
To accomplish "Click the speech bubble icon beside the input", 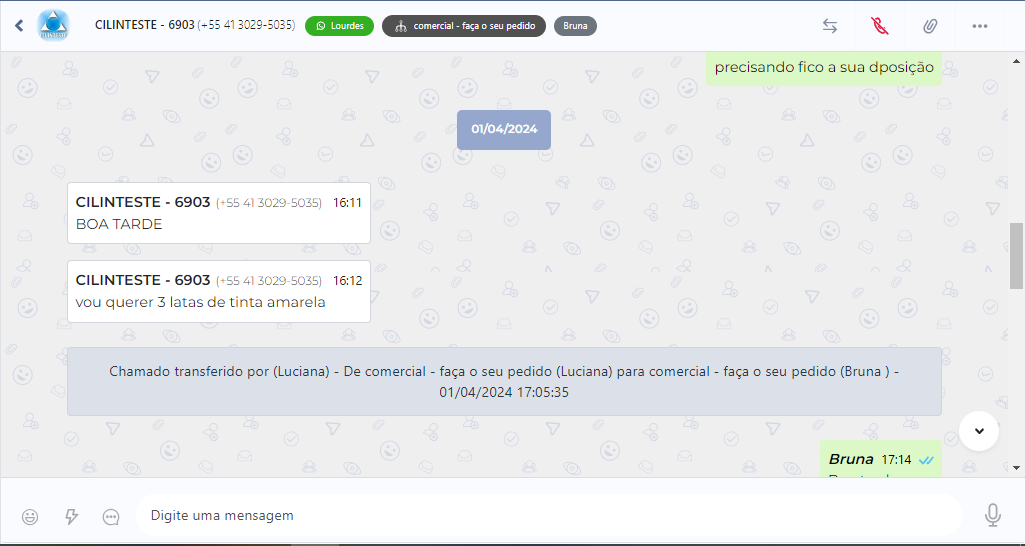I will coord(111,516).
